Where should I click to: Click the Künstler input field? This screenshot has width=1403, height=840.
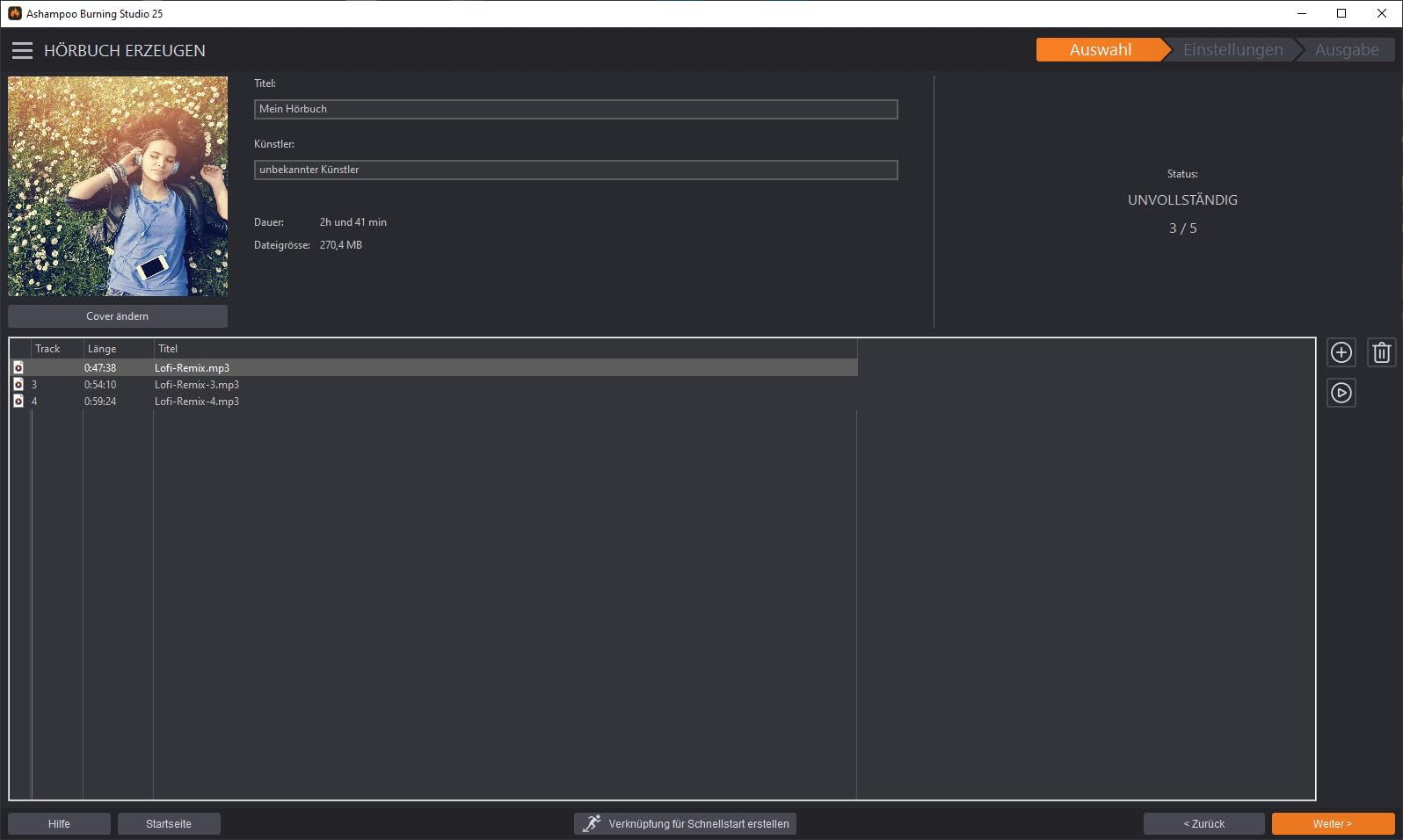pos(576,170)
